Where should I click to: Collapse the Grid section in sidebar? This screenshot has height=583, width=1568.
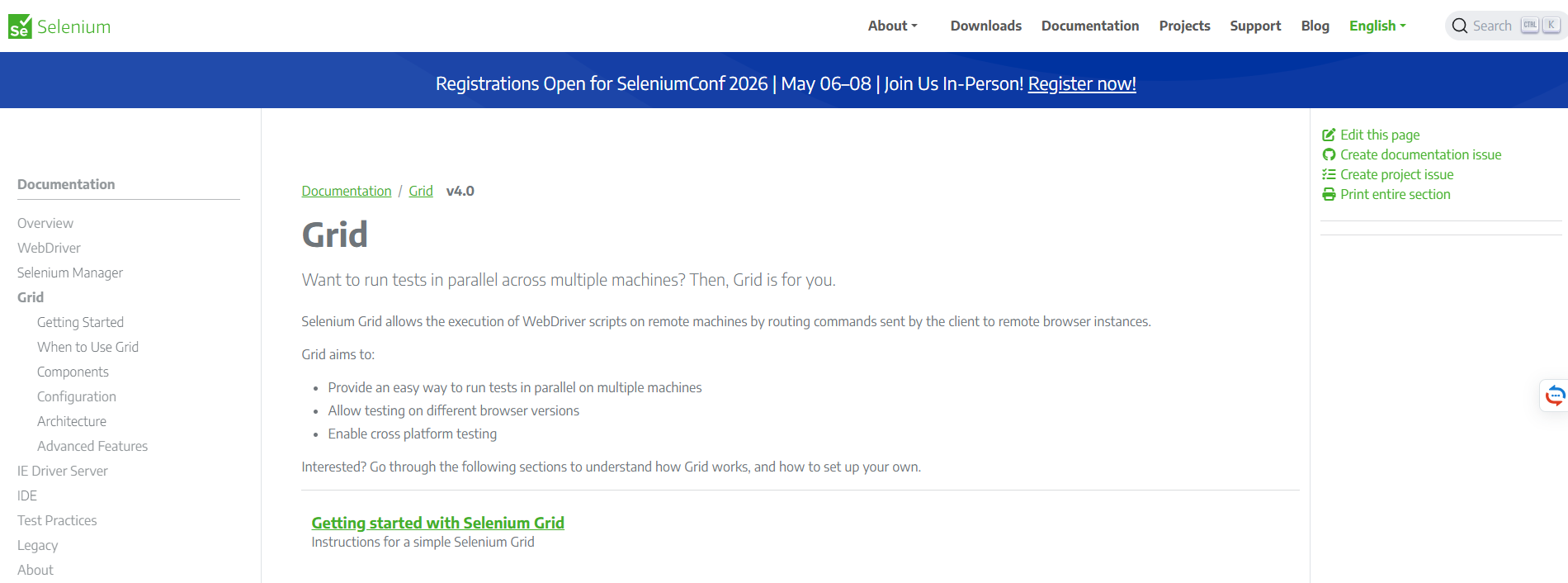pos(31,297)
